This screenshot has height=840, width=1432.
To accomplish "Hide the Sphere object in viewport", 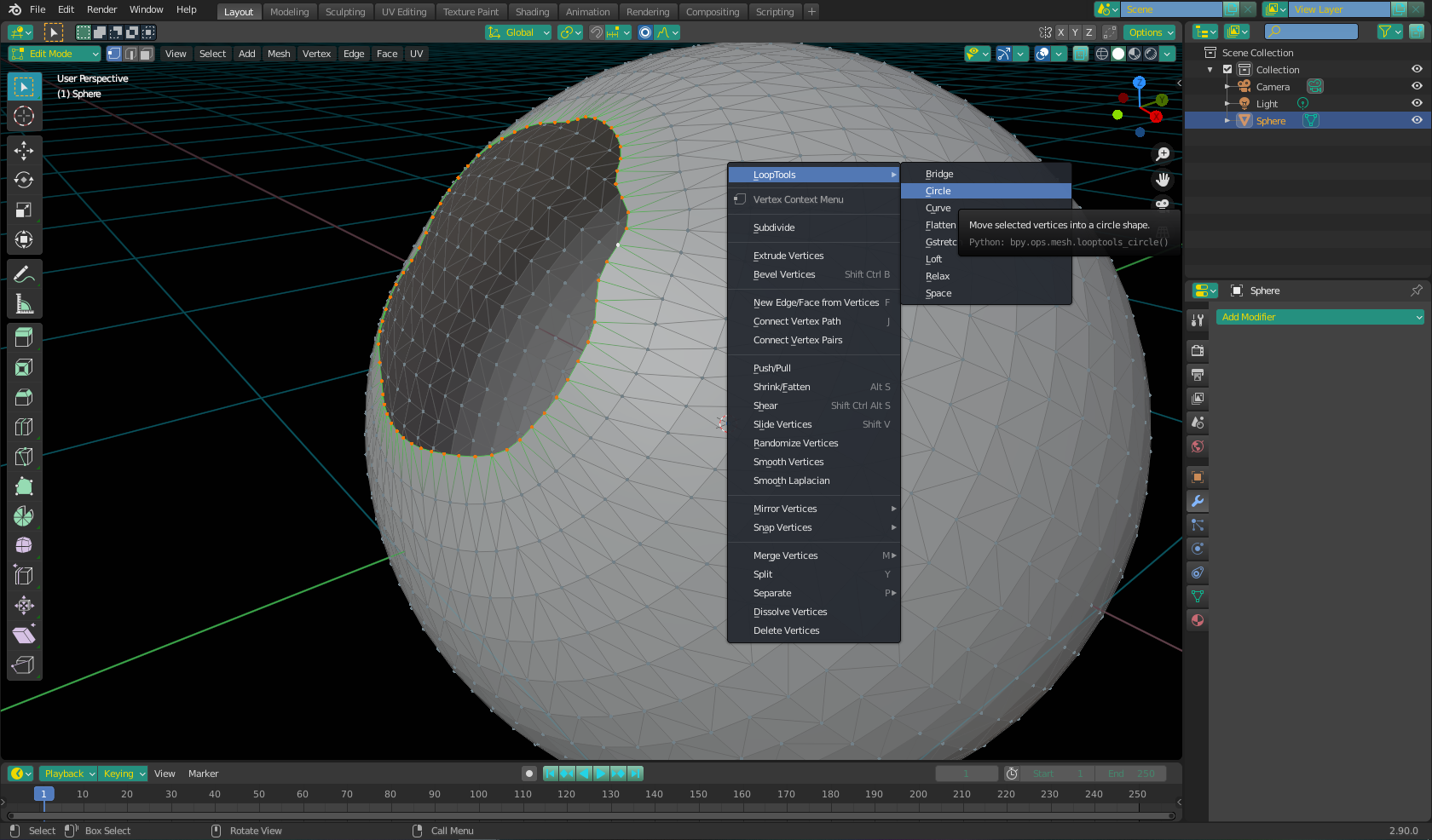I will click(1417, 120).
